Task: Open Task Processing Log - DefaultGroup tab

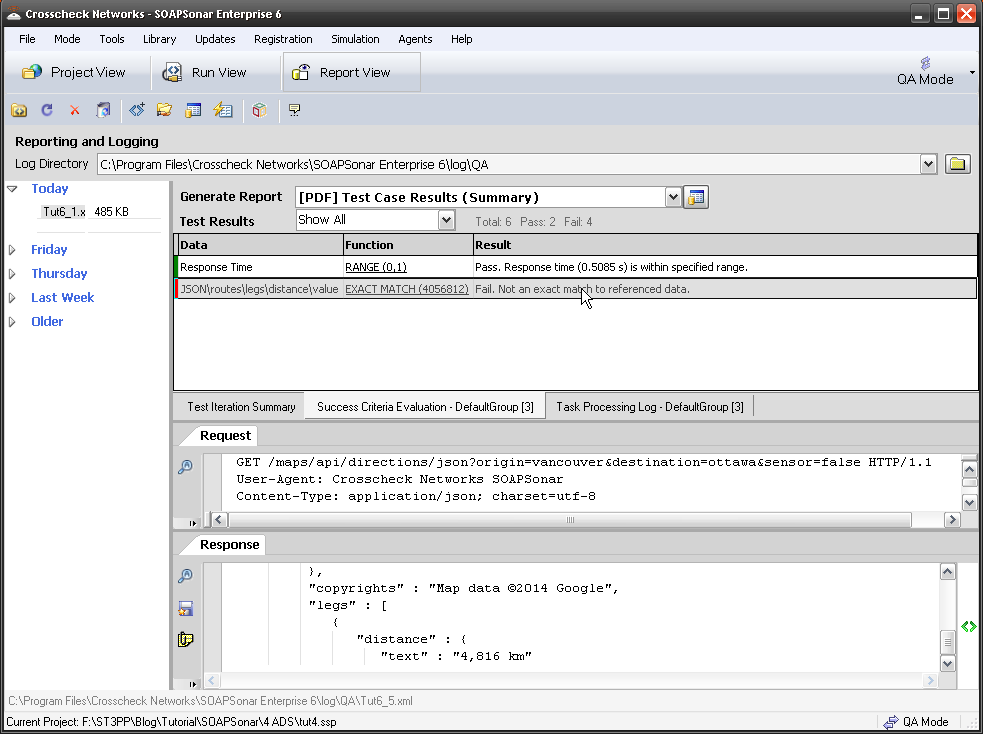Action: 649,407
